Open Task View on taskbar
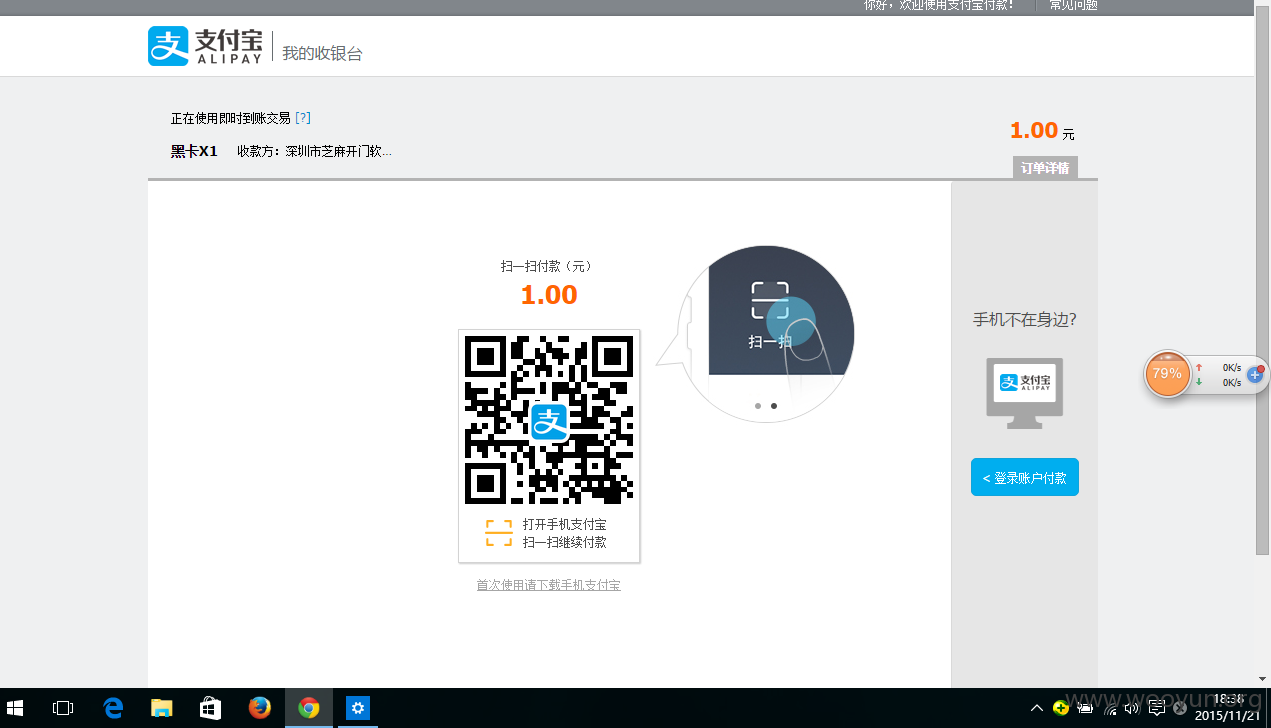1271x728 pixels. coord(63,708)
